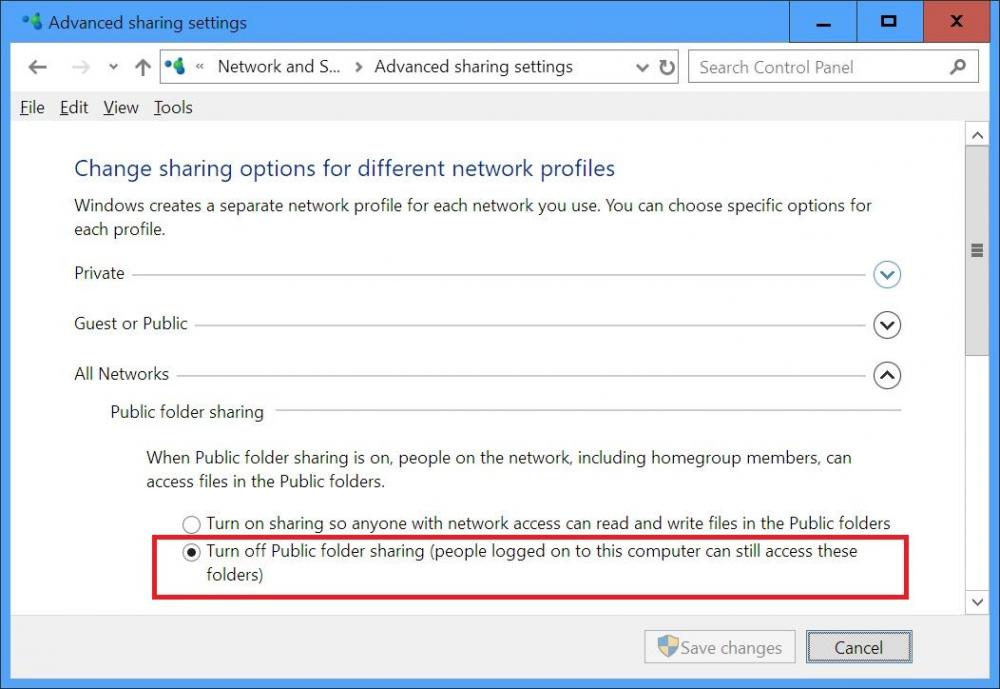The height and width of the screenshot is (689, 1000).
Task: Click the Cancel button
Action: (x=858, y=647)
